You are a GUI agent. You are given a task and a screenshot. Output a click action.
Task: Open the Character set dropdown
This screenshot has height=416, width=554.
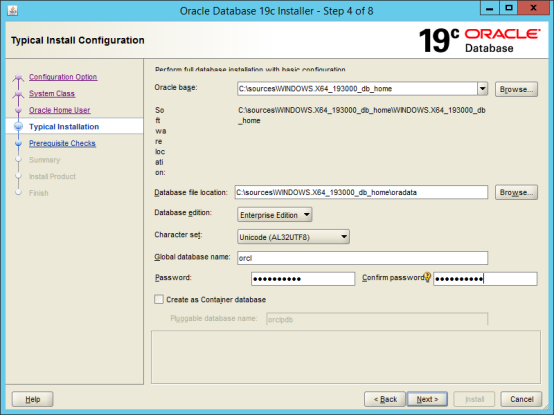[293, 237]
